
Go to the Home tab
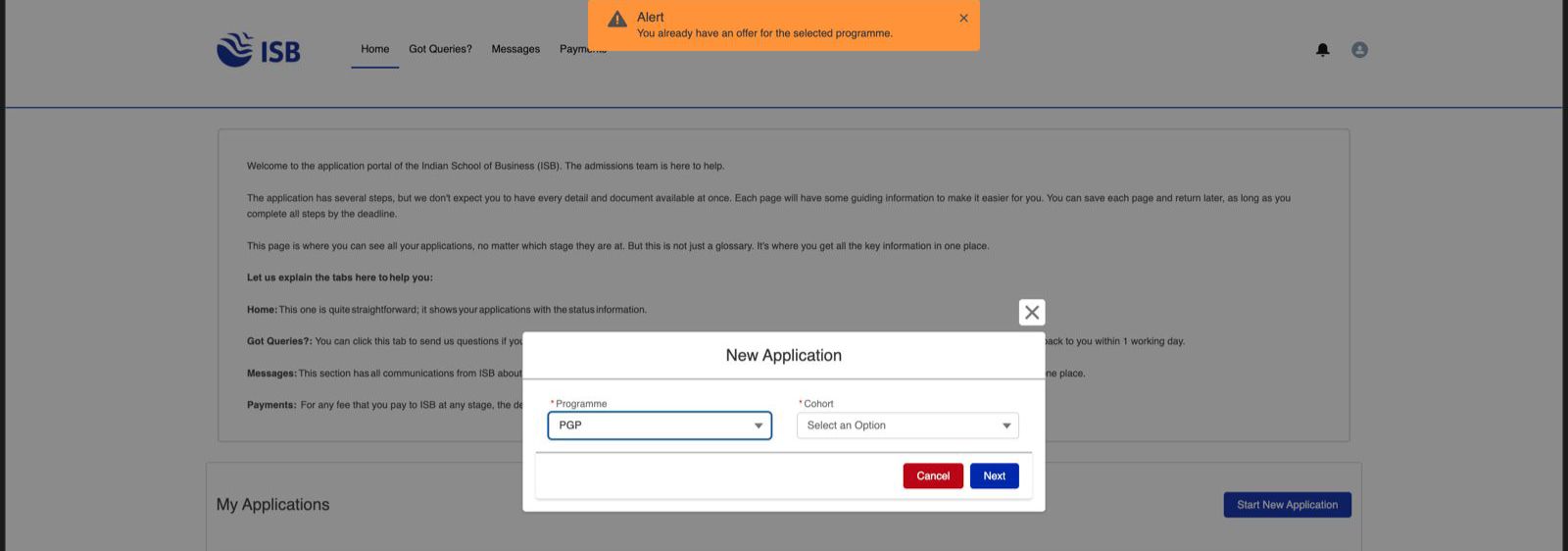pyautogui.click(x=374, y=49)
